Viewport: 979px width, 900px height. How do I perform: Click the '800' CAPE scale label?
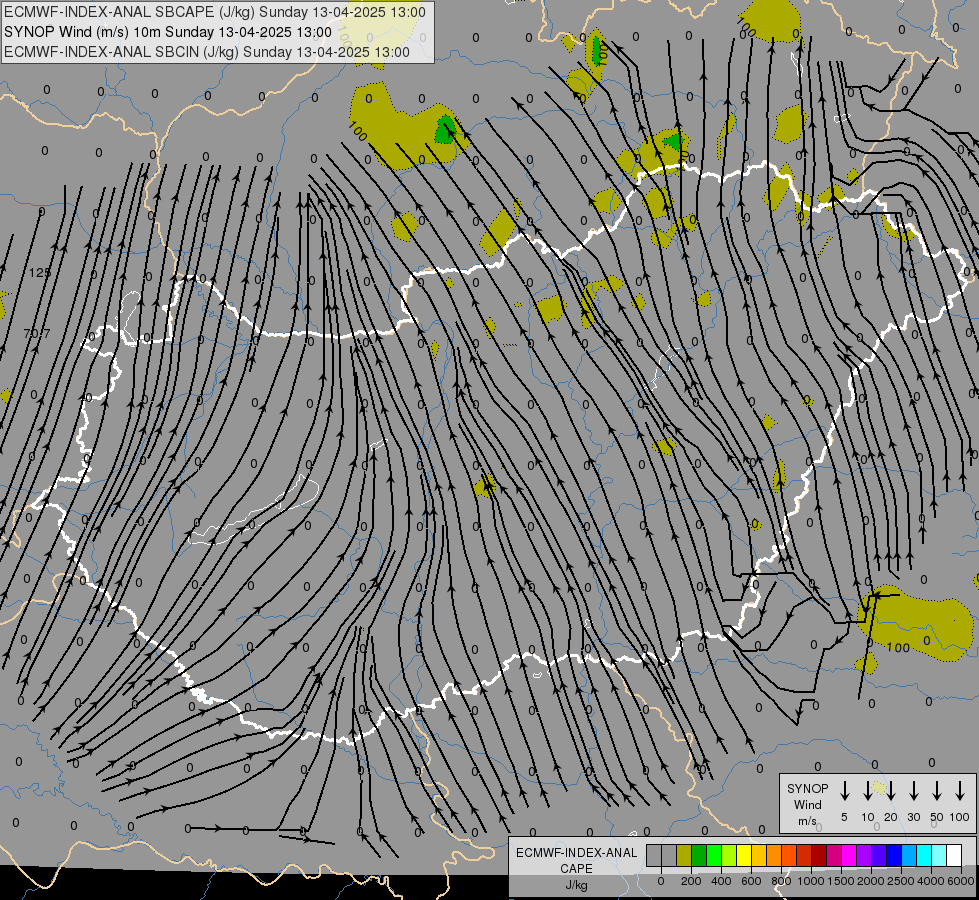781,881
